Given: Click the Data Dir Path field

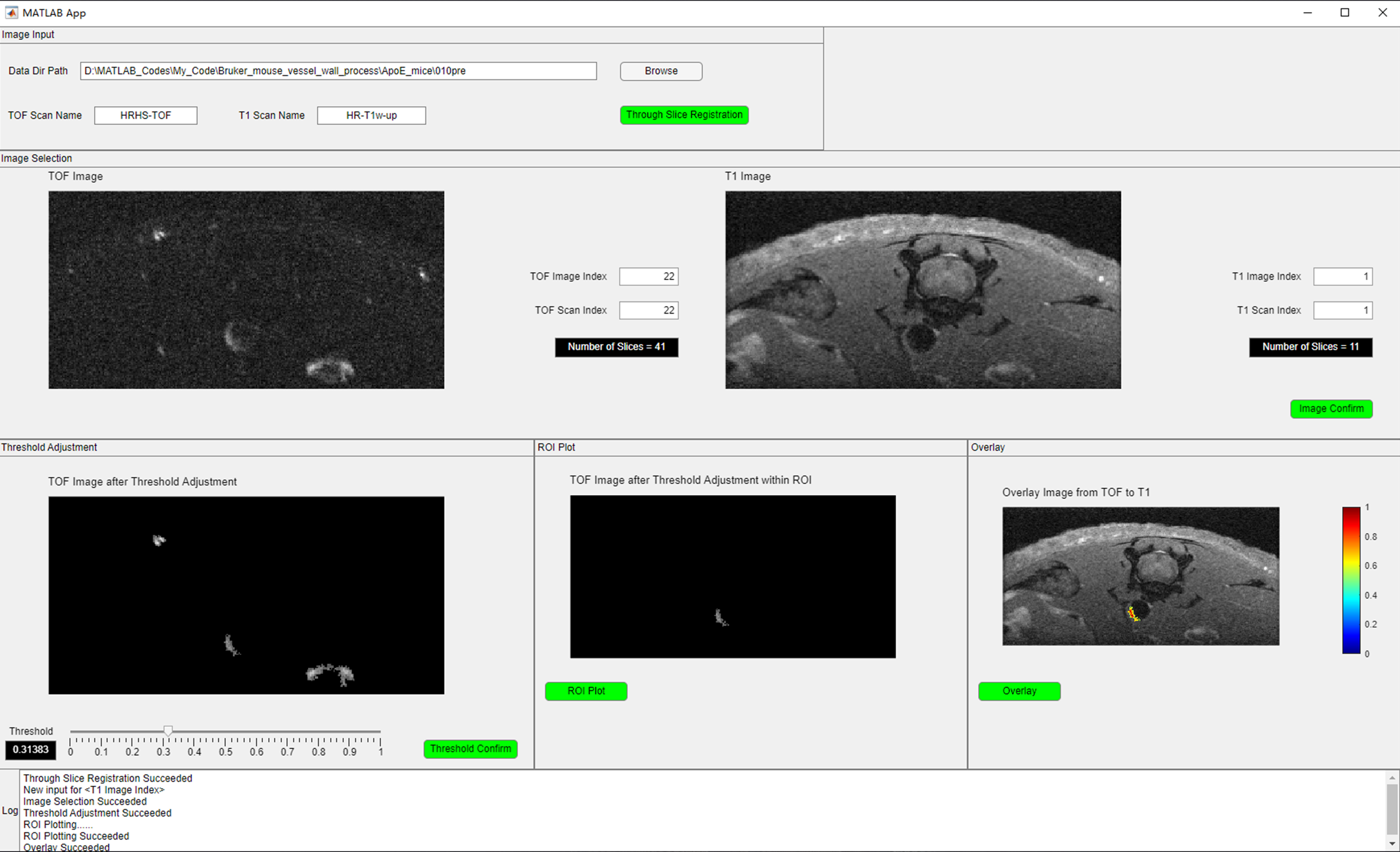Looking at the screenshot, I should coord(338,71).
